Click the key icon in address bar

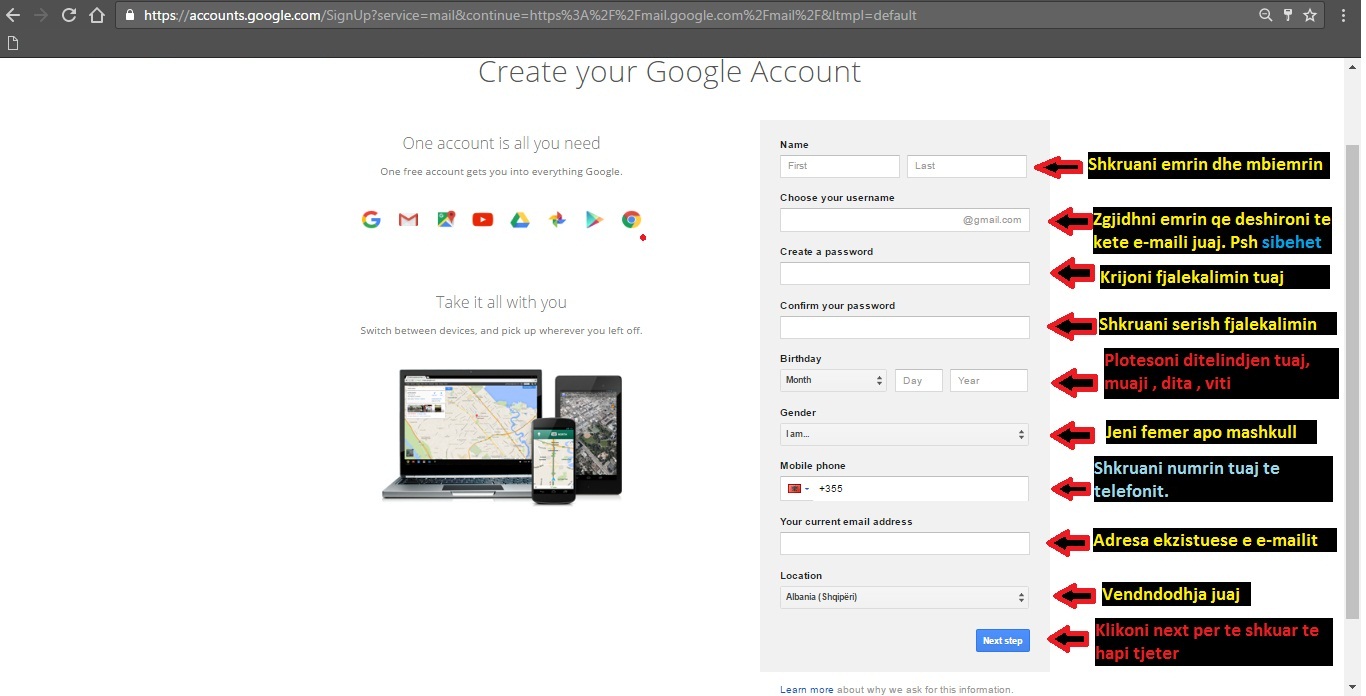coord(1288,15)
